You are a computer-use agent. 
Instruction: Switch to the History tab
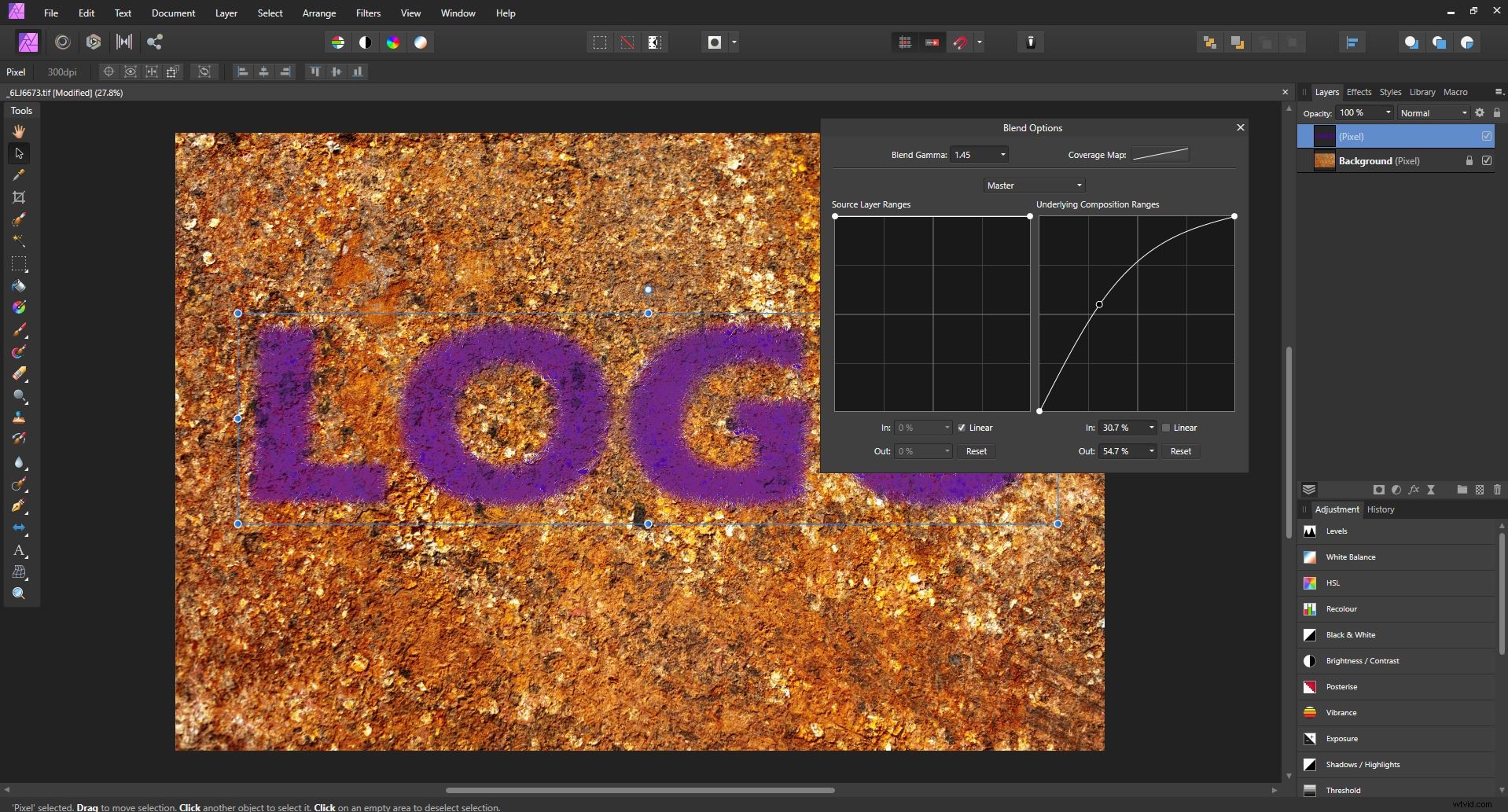[x=1381, y=509]
